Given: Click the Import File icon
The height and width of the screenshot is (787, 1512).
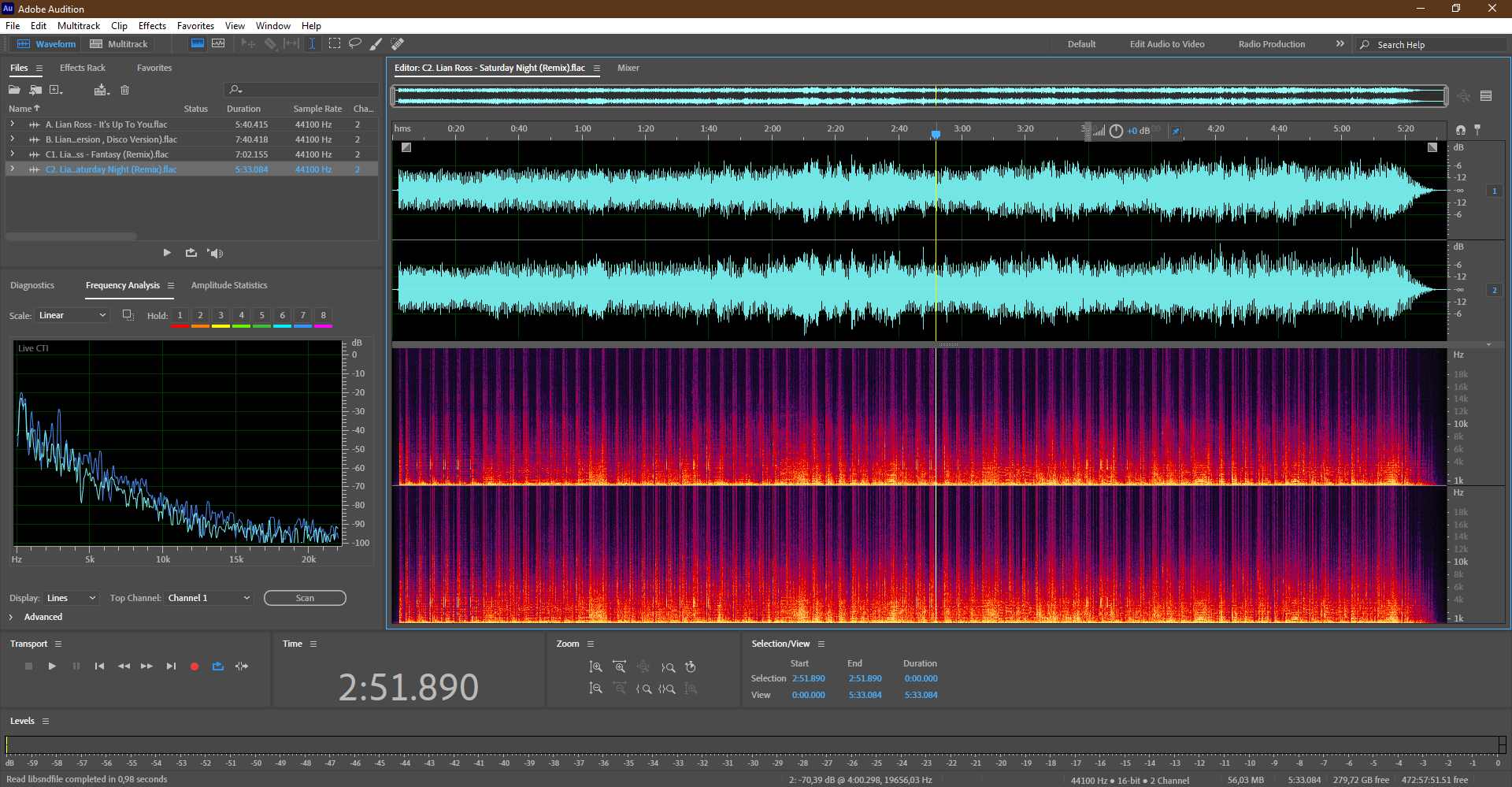Looking at the screenshot, I should (35, 90).
